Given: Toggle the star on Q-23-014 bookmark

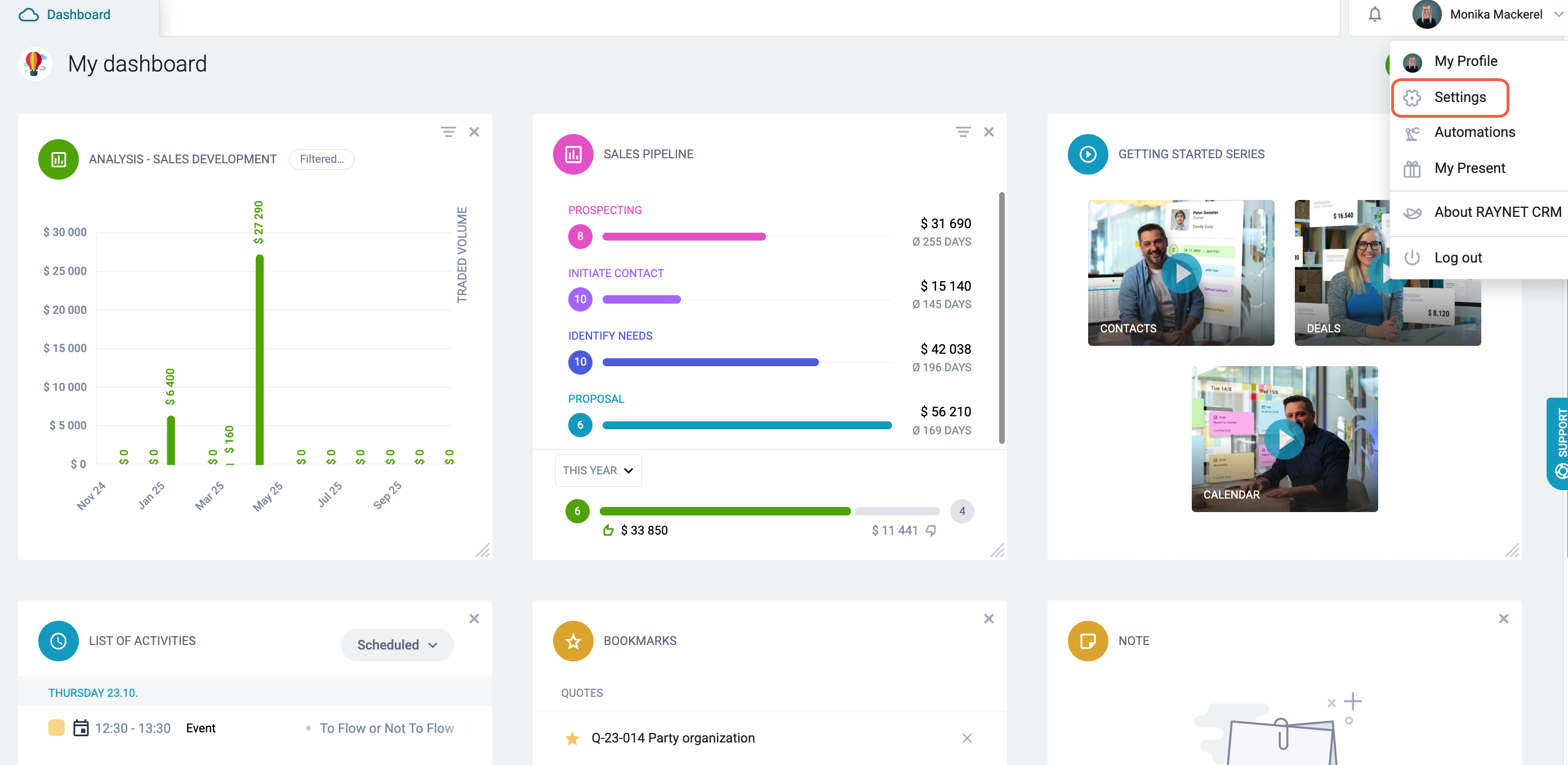Looking at the screenshot, I should 572,738.
